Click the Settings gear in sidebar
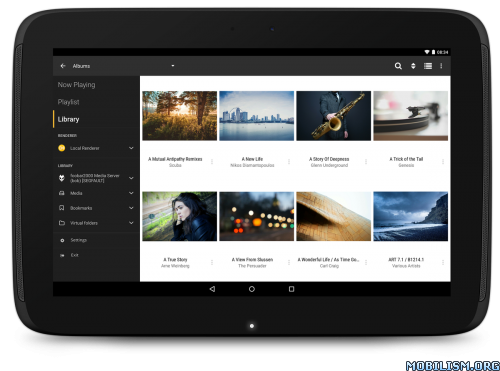 (62, 240)
